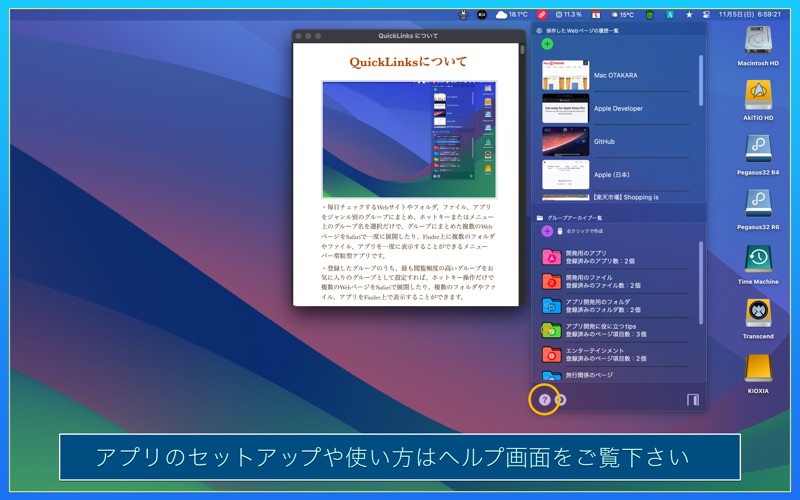Open the Mac OTAKARA saved page thumbnail

565,75
